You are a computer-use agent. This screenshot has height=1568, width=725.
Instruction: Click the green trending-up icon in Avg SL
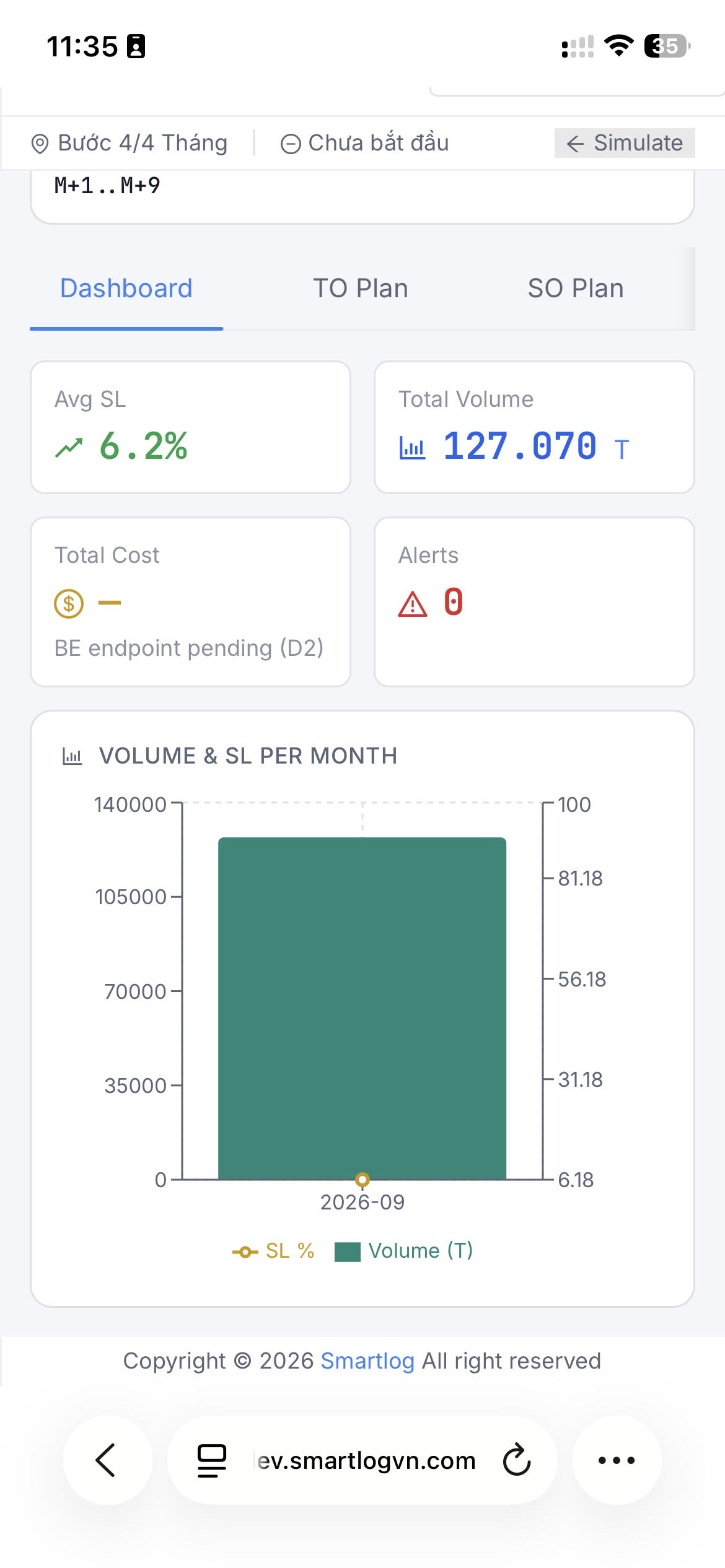[69, 447]
